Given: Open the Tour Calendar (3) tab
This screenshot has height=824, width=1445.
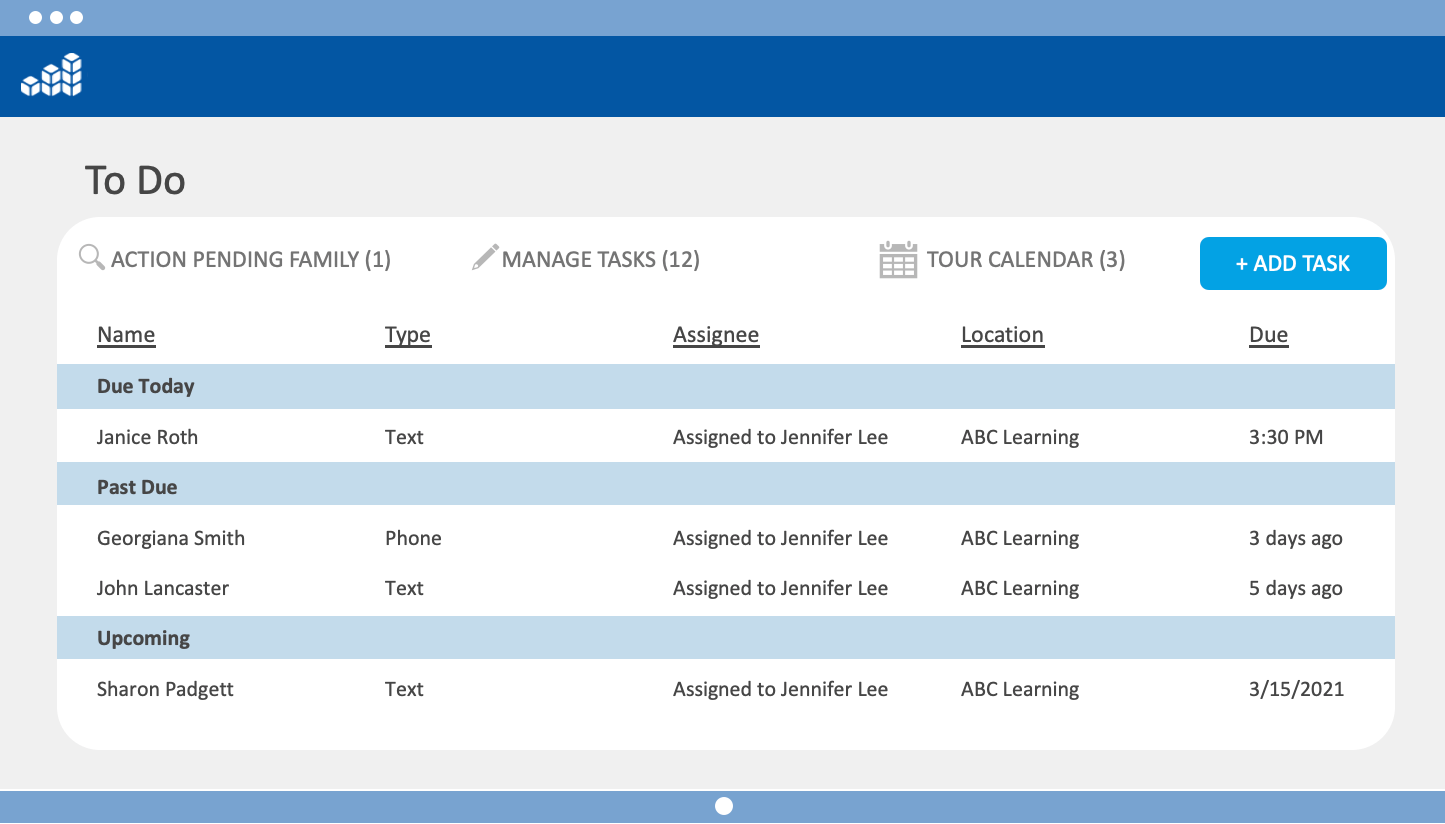Looking at the screenshot, I should coord(1026,260).
